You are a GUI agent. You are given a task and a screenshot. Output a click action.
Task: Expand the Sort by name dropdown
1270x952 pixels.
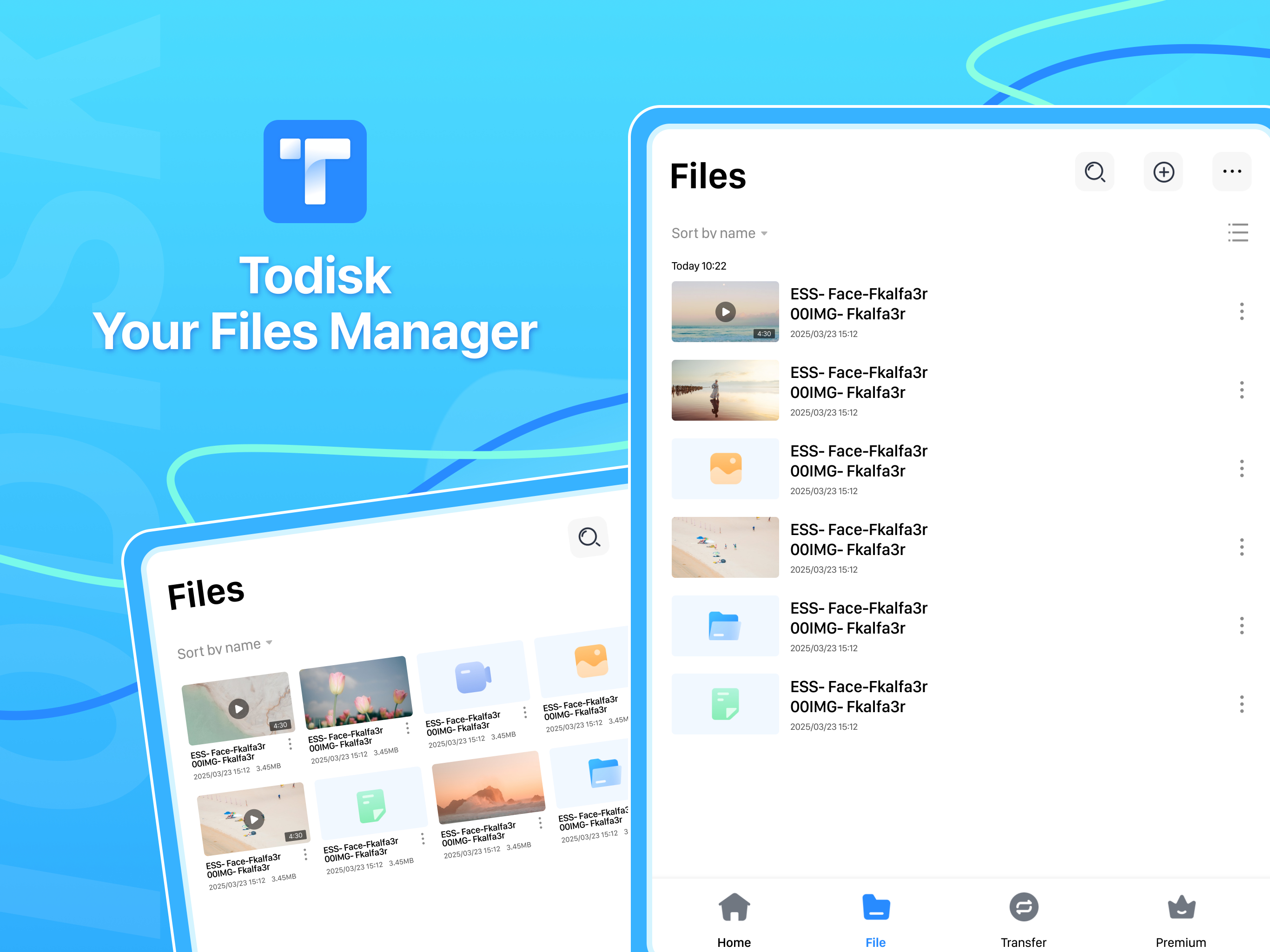coord(720,233)
